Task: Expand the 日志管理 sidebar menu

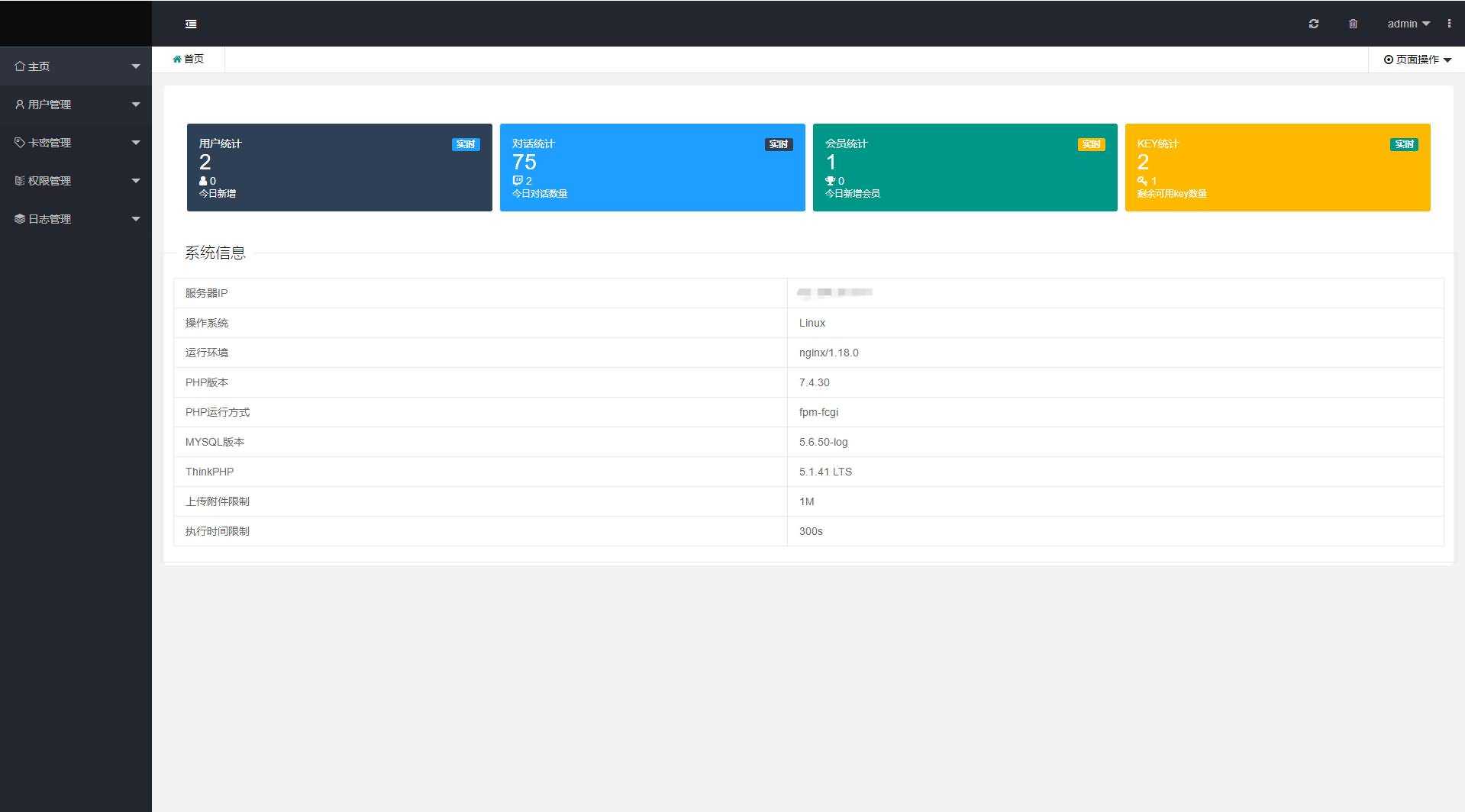Action: [76, 219]
